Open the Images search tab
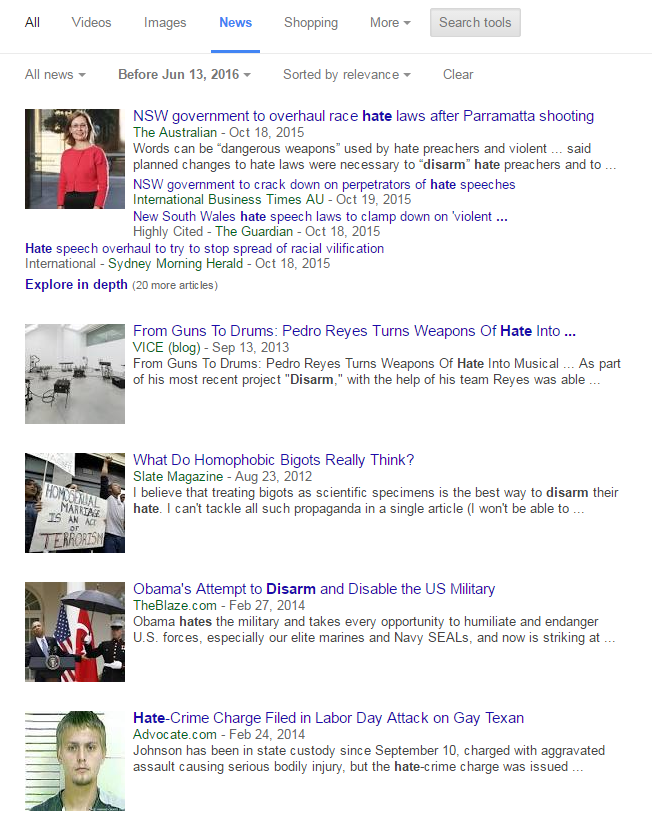652x814 pixels. click(x=165, y=22)
